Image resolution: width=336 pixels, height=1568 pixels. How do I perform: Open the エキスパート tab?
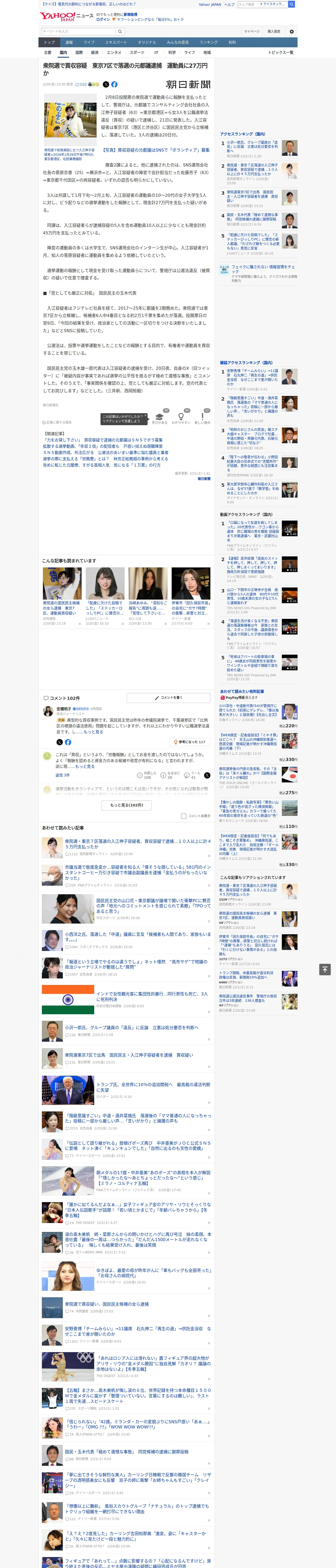pos(116,42)
